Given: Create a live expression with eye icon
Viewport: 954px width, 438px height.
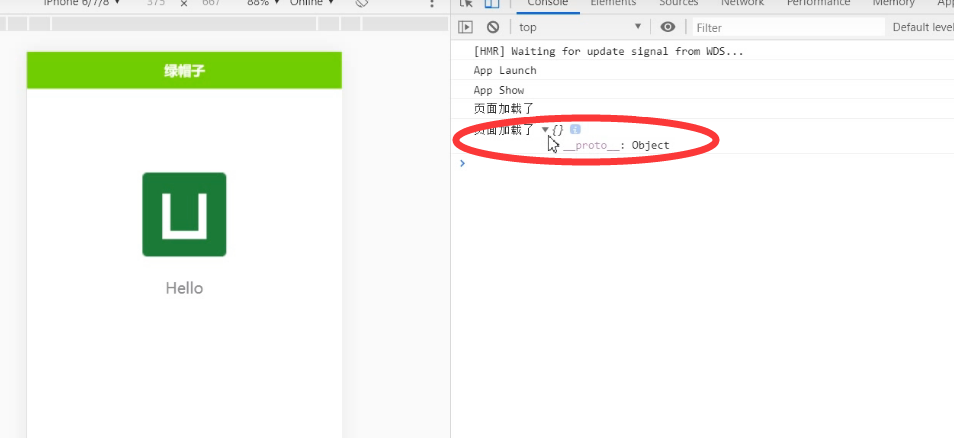Looking at the screenshot, I should tap(668, 27).
